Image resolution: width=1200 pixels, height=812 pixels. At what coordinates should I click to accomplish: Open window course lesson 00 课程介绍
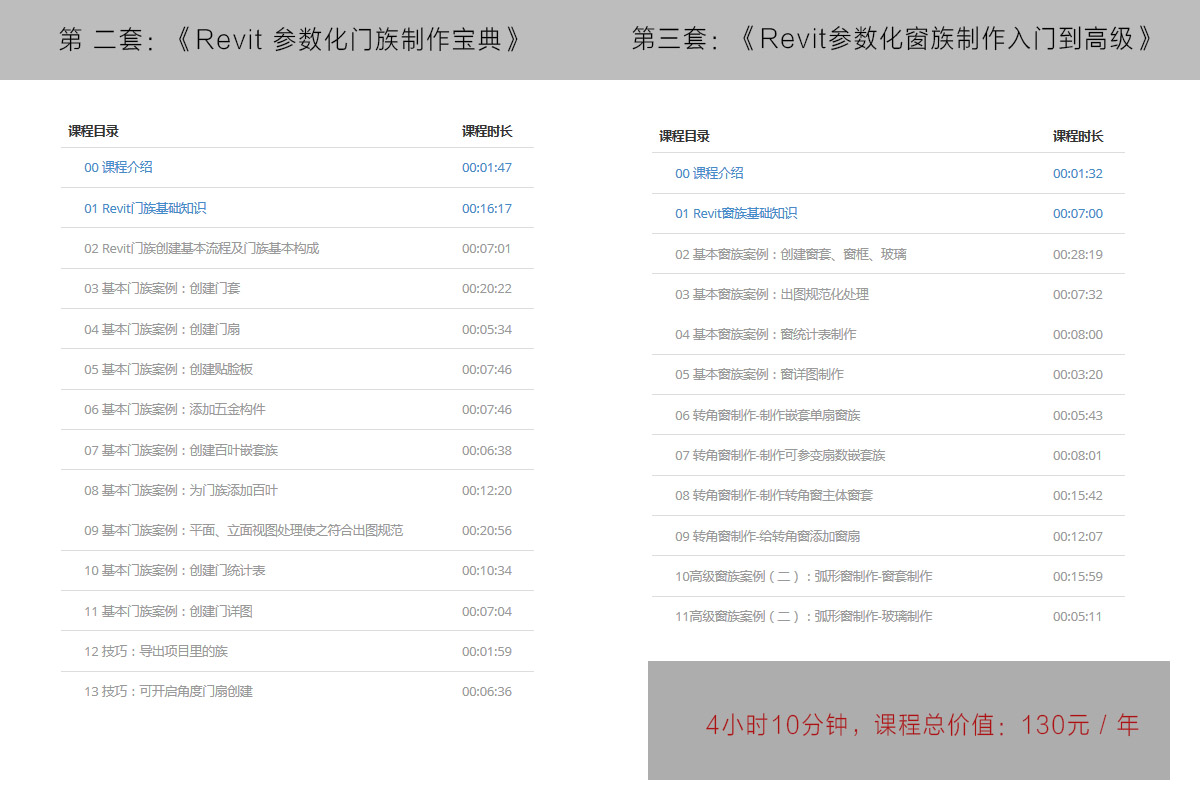pos(709,173)
